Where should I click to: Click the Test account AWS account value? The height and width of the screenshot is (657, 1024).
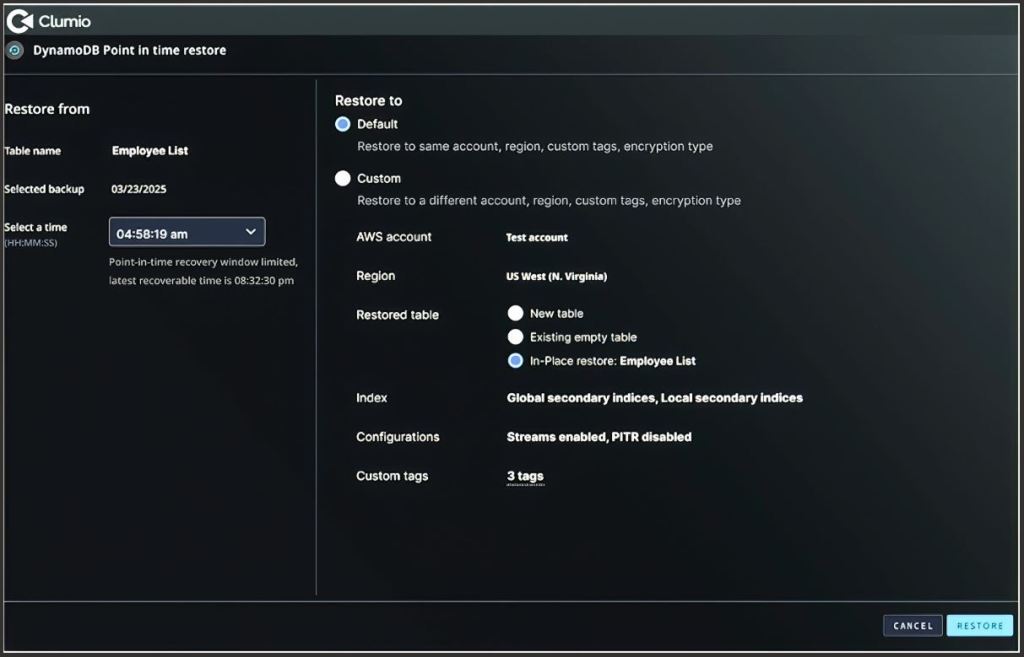click(537, 238)
